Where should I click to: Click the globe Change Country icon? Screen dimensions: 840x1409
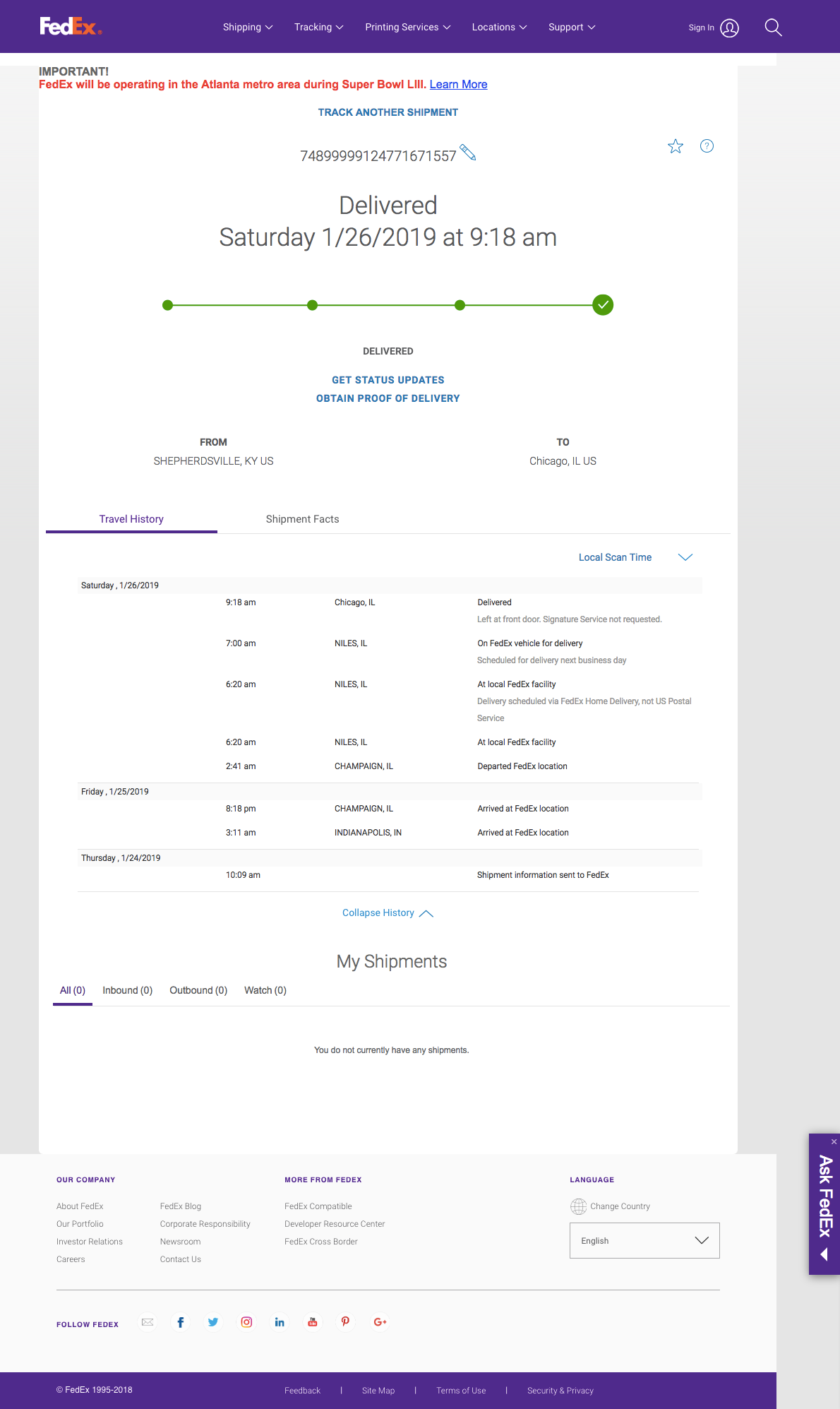pos(578,1206)
